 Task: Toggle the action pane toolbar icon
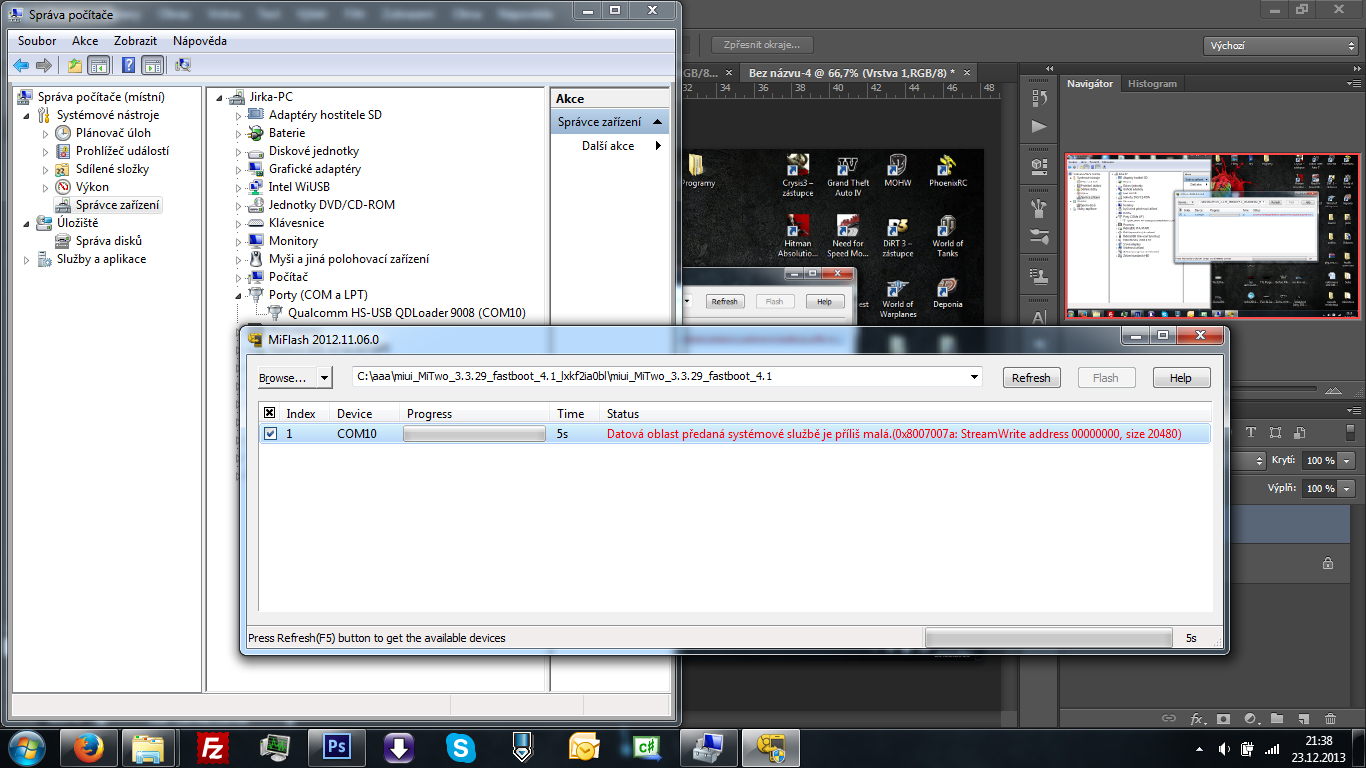pyautogui.click(x=152, y=66)
